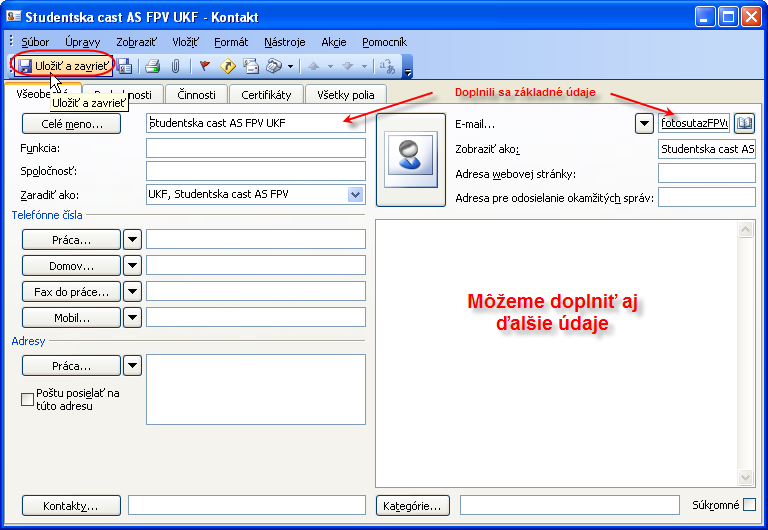Click the Celé meno button
Screen dimensions: 768x530
(x=70, y=123)
